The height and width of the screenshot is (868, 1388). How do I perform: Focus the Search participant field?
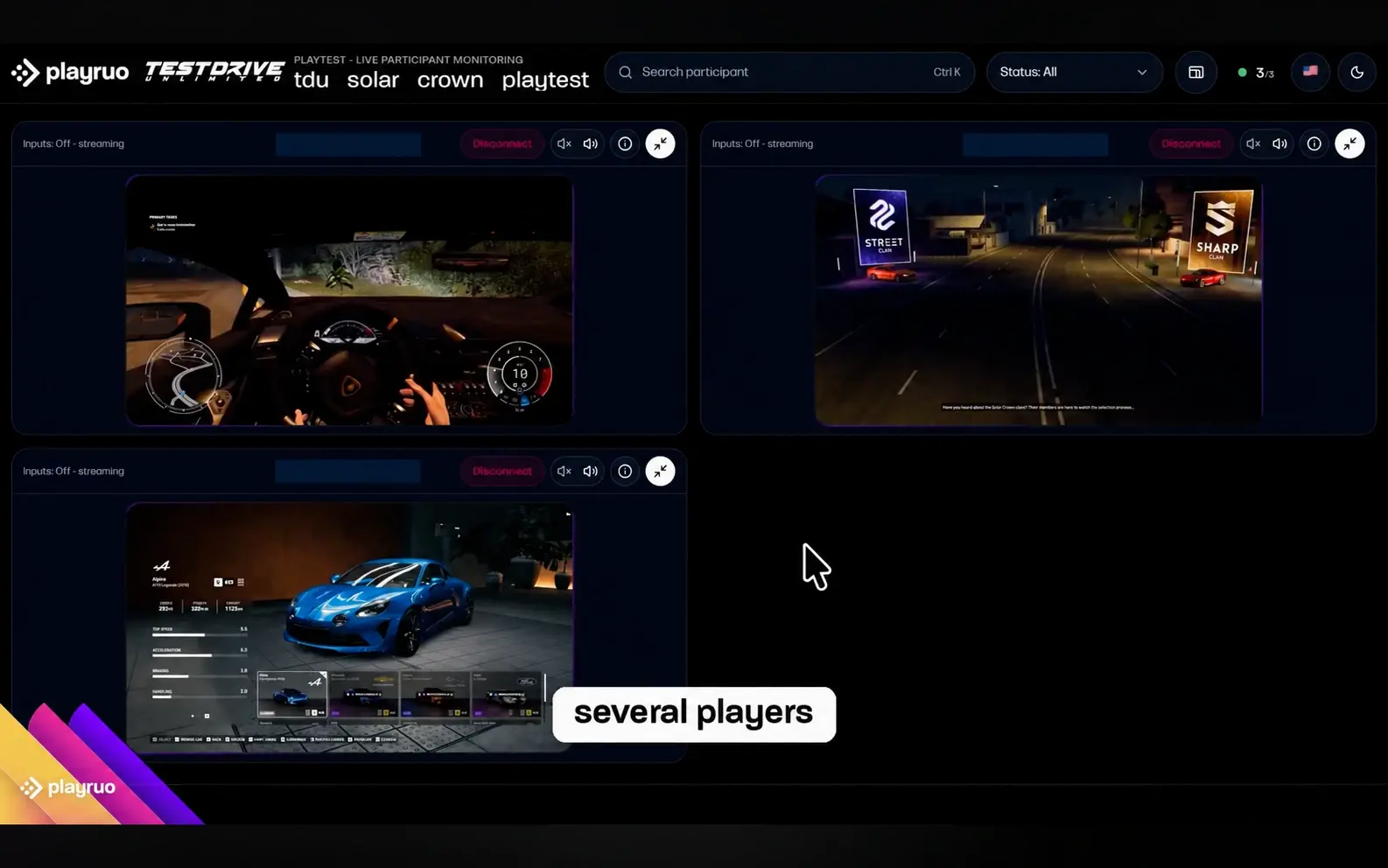click(x=789, y=72)
